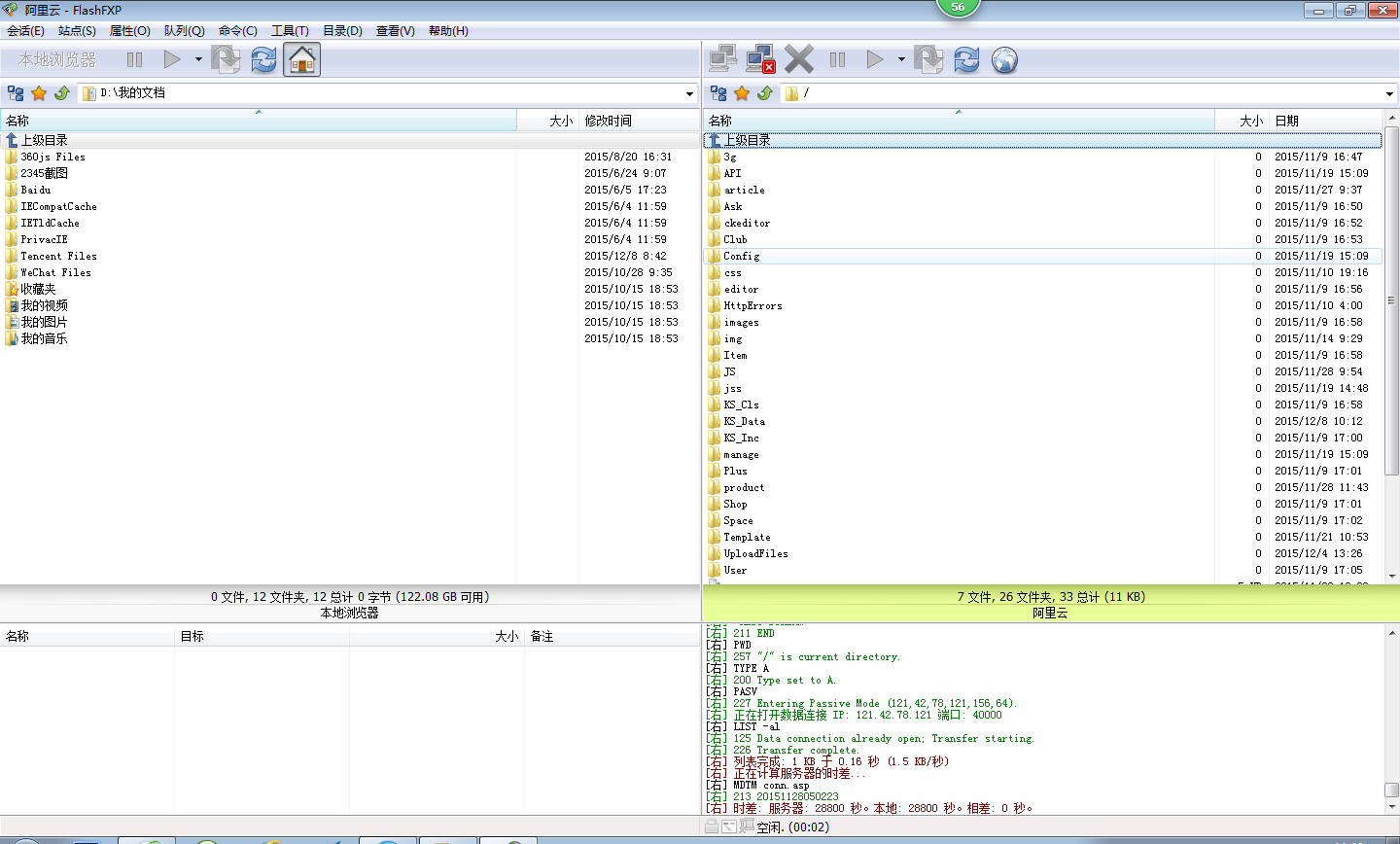Select the remote UploadFiles folder
The width and height of the screenshot is (1400, 844).
point(755,553)
